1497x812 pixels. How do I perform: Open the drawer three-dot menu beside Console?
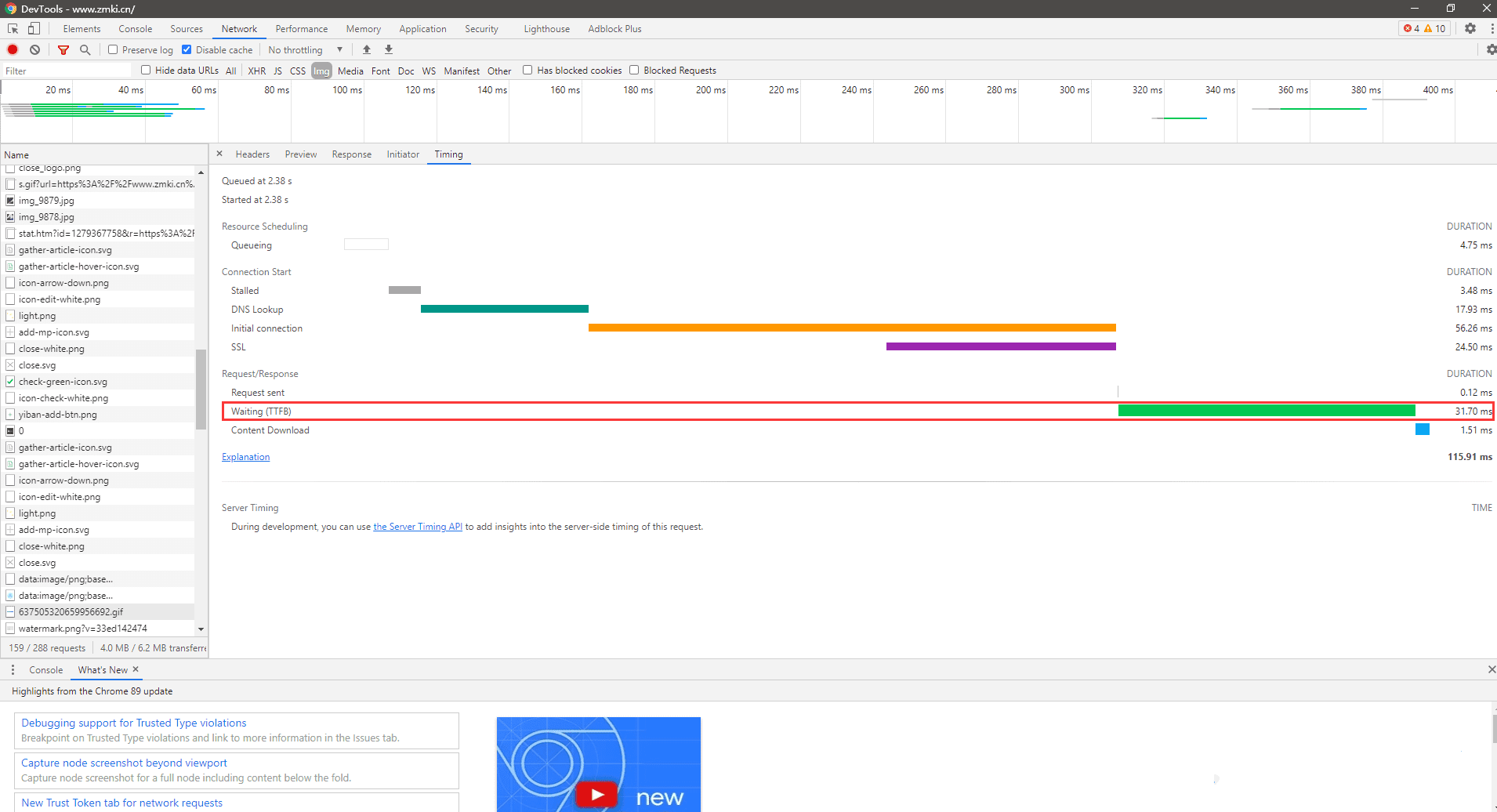(x=13, y=669)
